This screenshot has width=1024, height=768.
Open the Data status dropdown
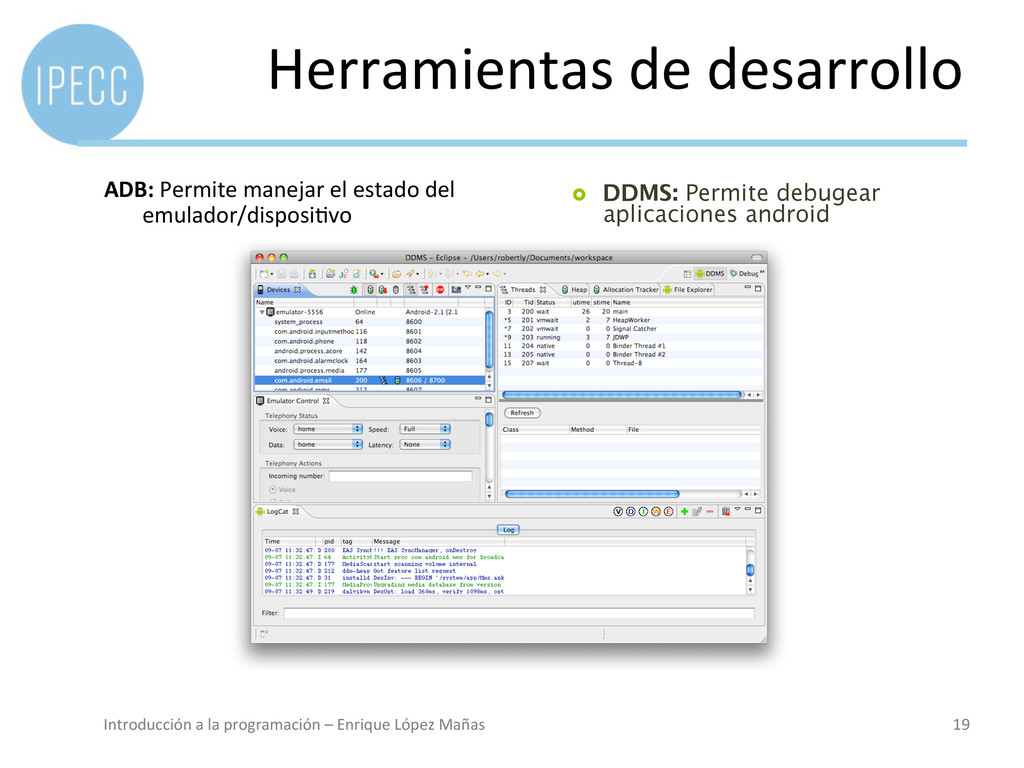tap(328, 444)
